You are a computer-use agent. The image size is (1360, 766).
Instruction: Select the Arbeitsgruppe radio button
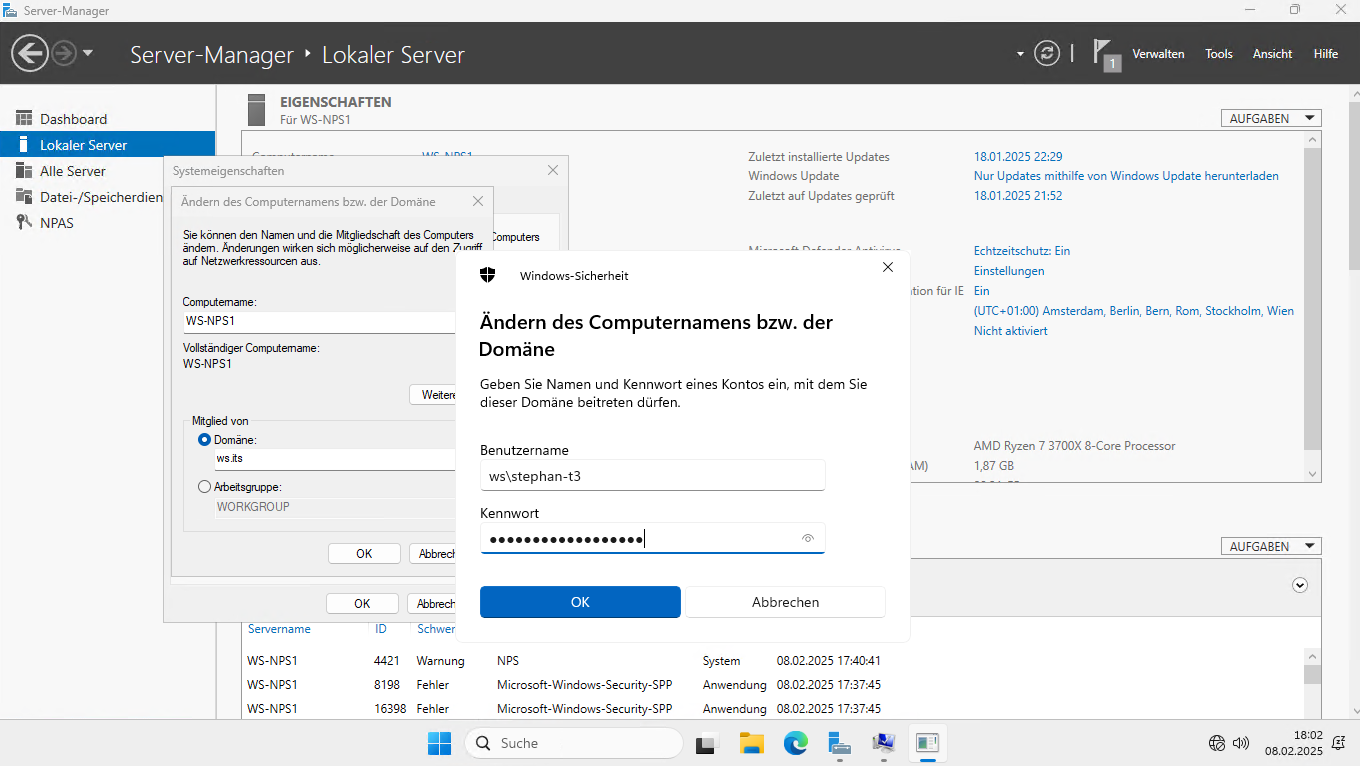point(205,487)
